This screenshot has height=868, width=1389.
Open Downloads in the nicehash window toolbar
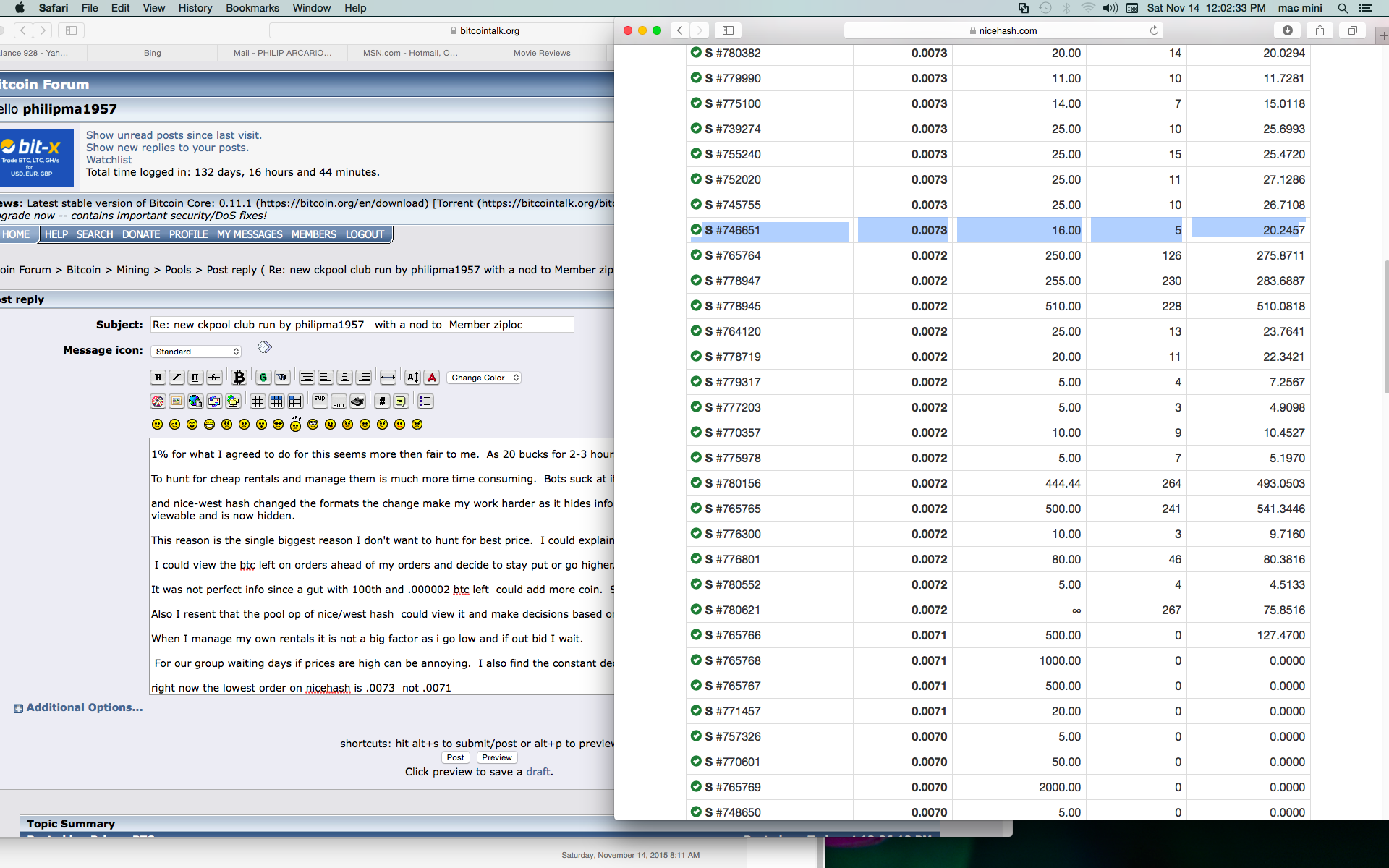click(1288, 30)
